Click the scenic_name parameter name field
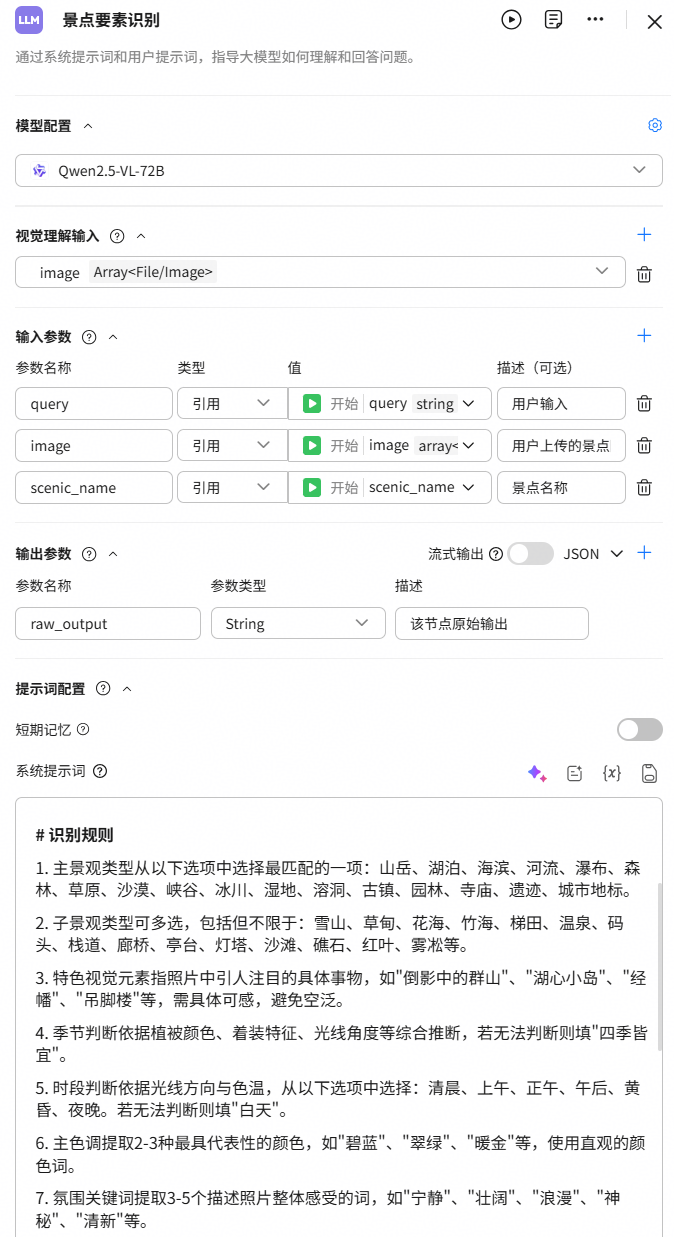The width and height of the screenshot is (674, 1237). 94,488
